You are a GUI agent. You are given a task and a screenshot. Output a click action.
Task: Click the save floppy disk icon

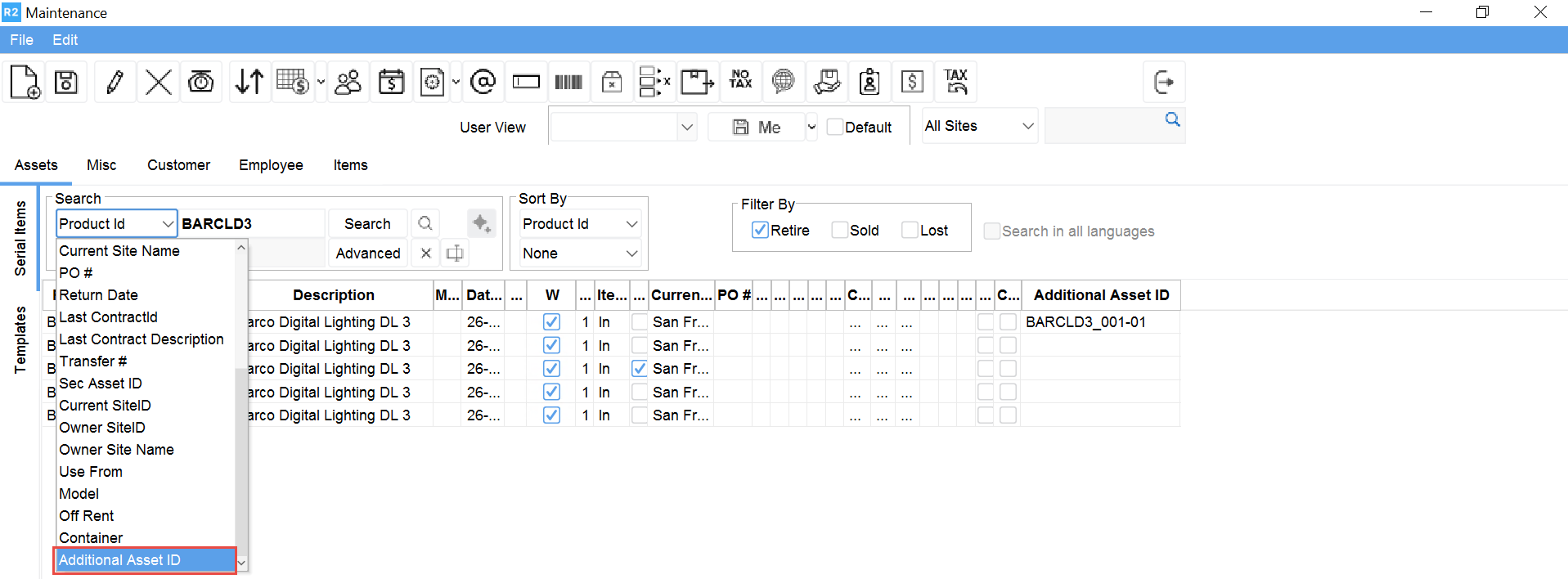[x=66, y=82]
